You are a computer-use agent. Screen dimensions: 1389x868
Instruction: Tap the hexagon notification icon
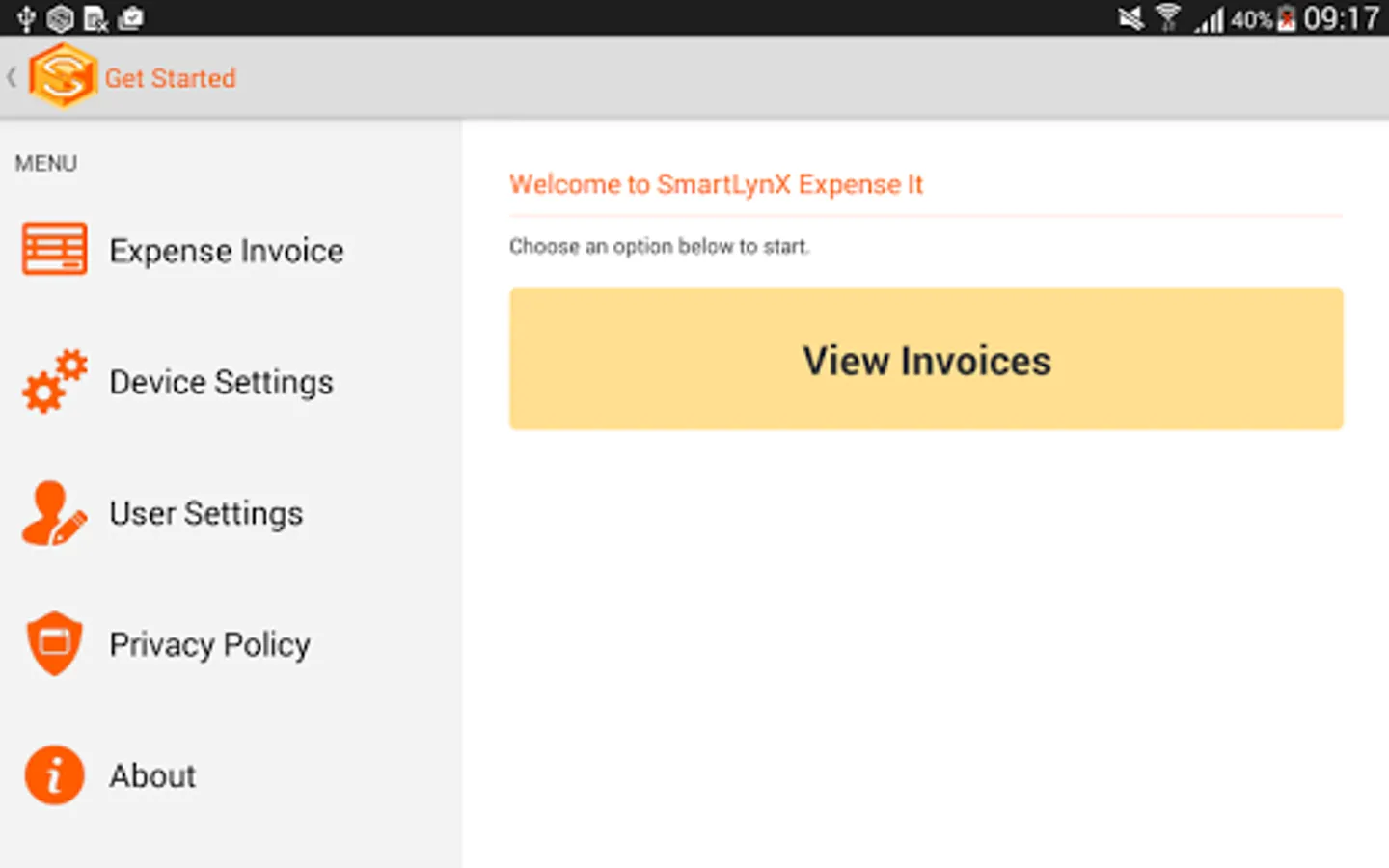(61, 18)
